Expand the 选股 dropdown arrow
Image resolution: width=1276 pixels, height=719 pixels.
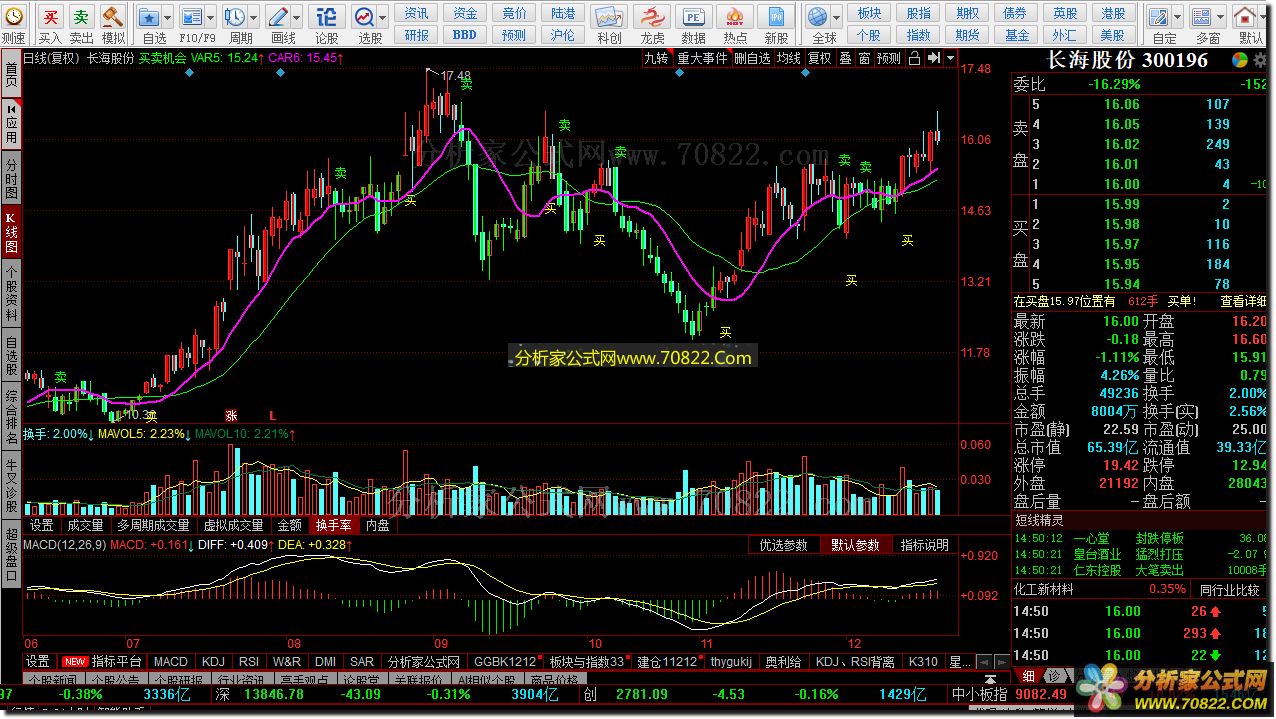[384, 17]
